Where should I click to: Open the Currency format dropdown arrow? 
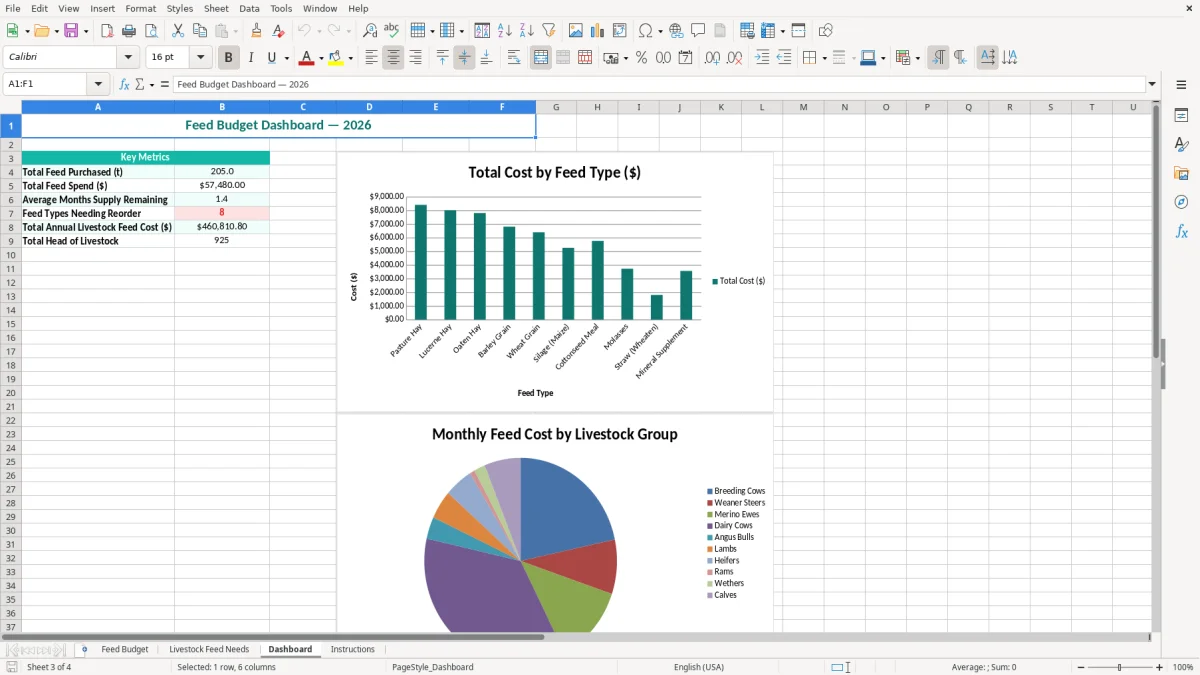pyautogui.click(x=625, y=58)
